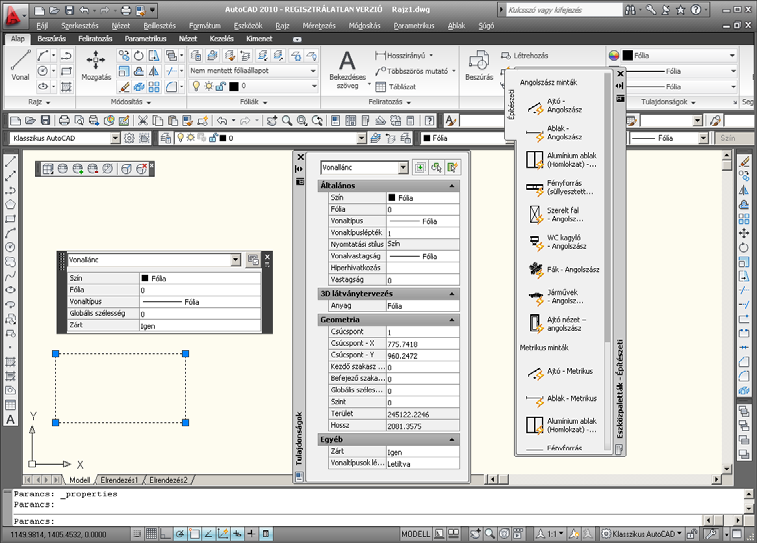757x543 pixels.
Task: Select Fényforrás süllyesztett palette tool
Action: [x=558, y=187]
